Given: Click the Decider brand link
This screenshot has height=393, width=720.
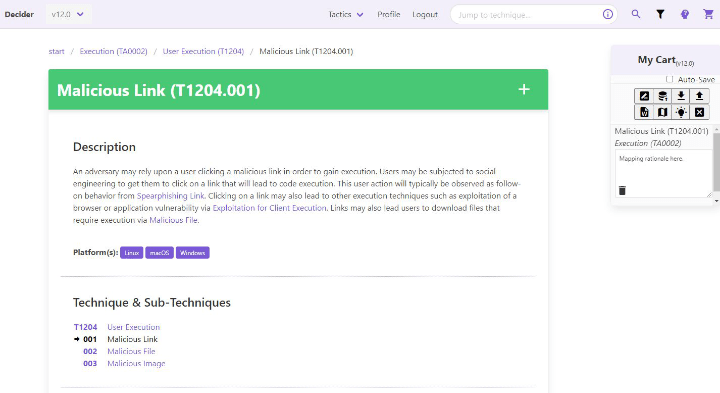Looking at the screenshot, I should [x=19, y=14].
